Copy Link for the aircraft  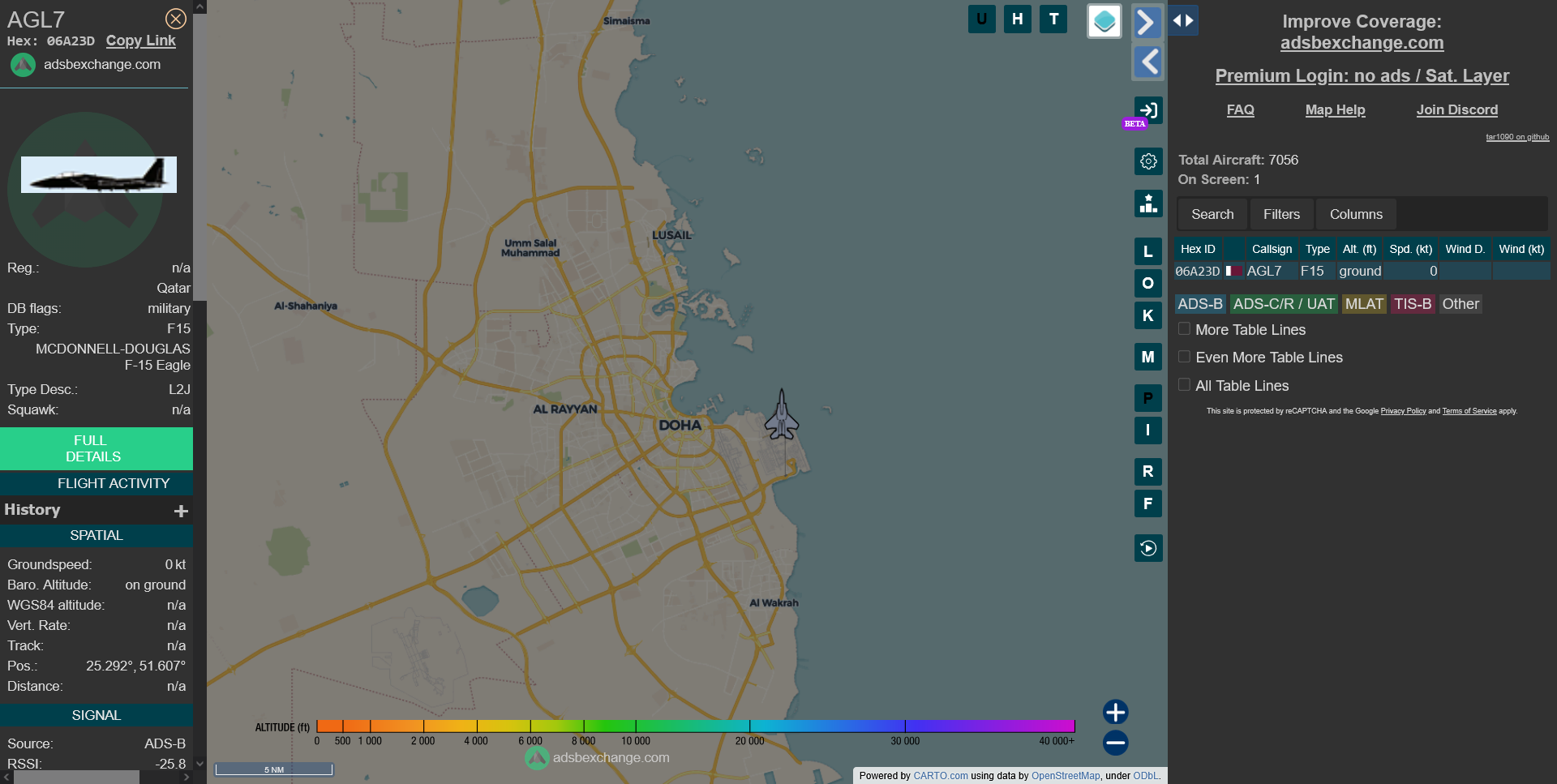point(140,41)
